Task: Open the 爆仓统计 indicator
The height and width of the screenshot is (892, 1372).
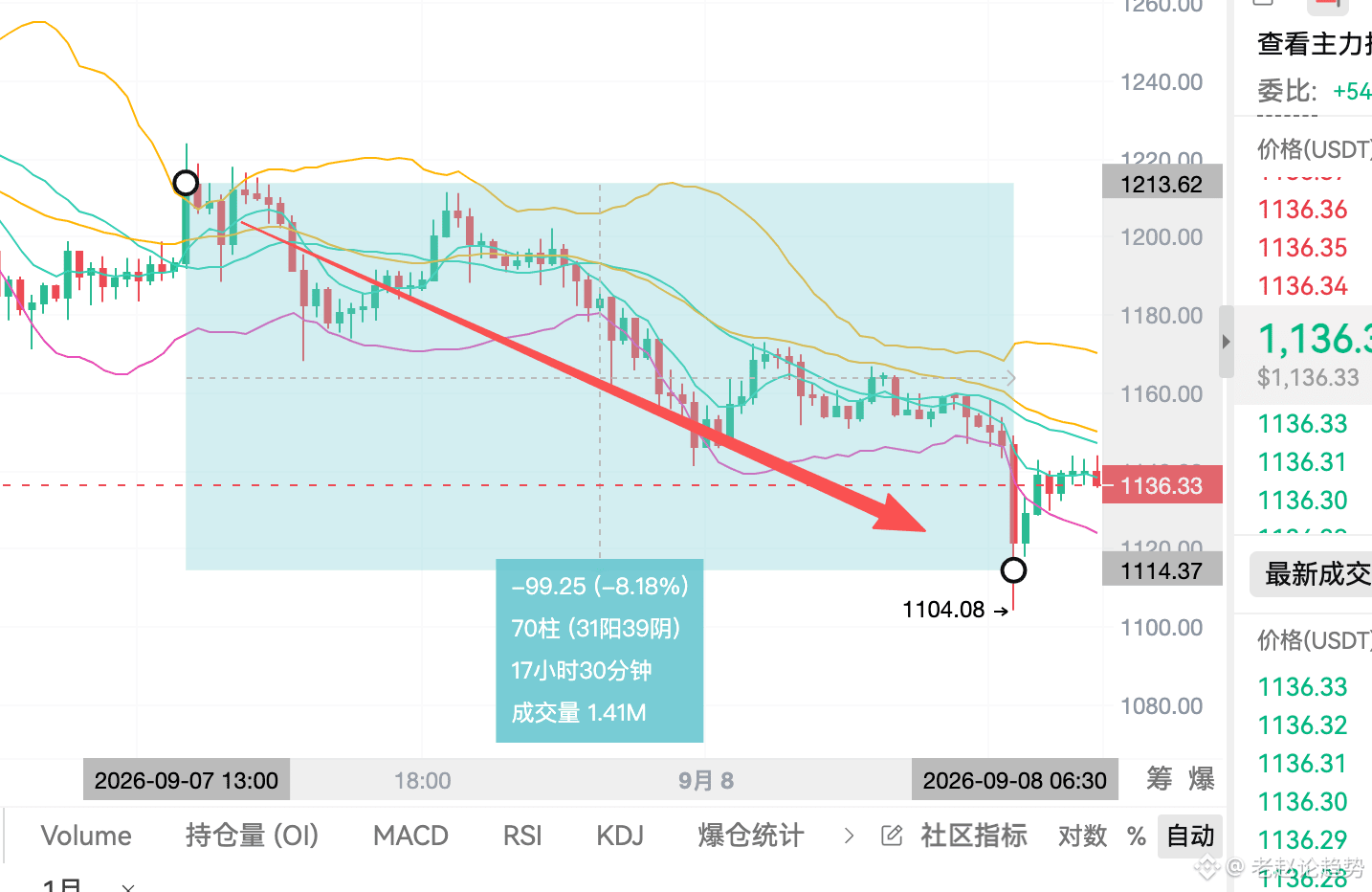Action: pyautogui.click(x=751, y=836)
